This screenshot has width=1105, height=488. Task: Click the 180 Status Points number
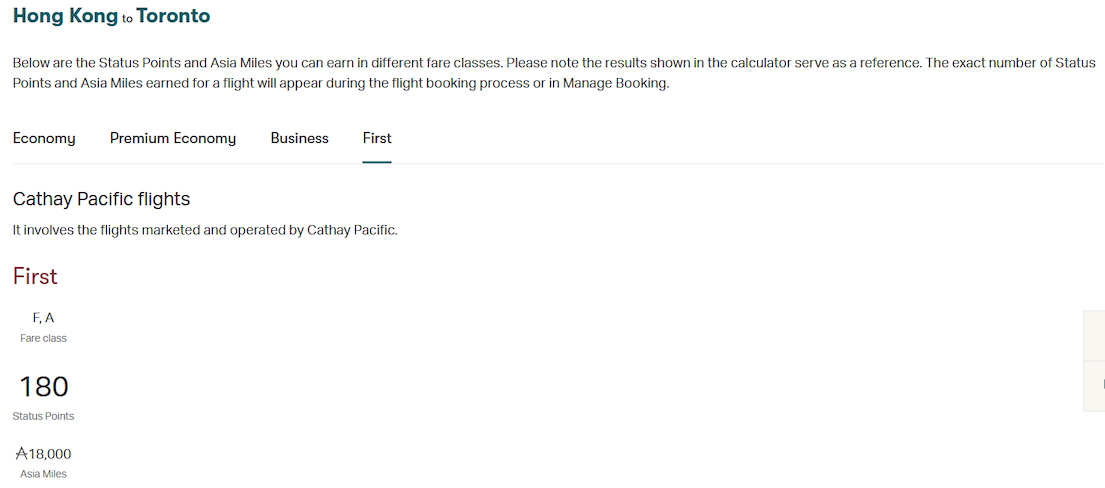click(x=44, y=386)
